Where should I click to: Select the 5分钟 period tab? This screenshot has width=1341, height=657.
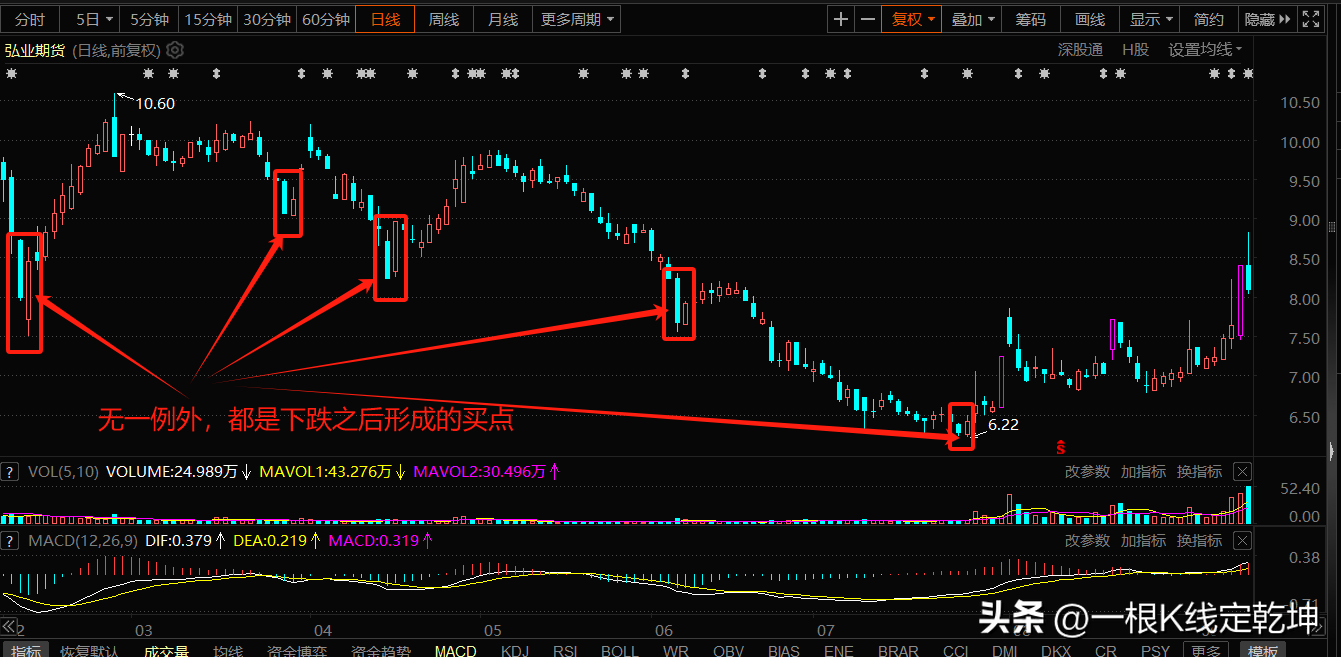pyautogui.click(x=151, y=19)
